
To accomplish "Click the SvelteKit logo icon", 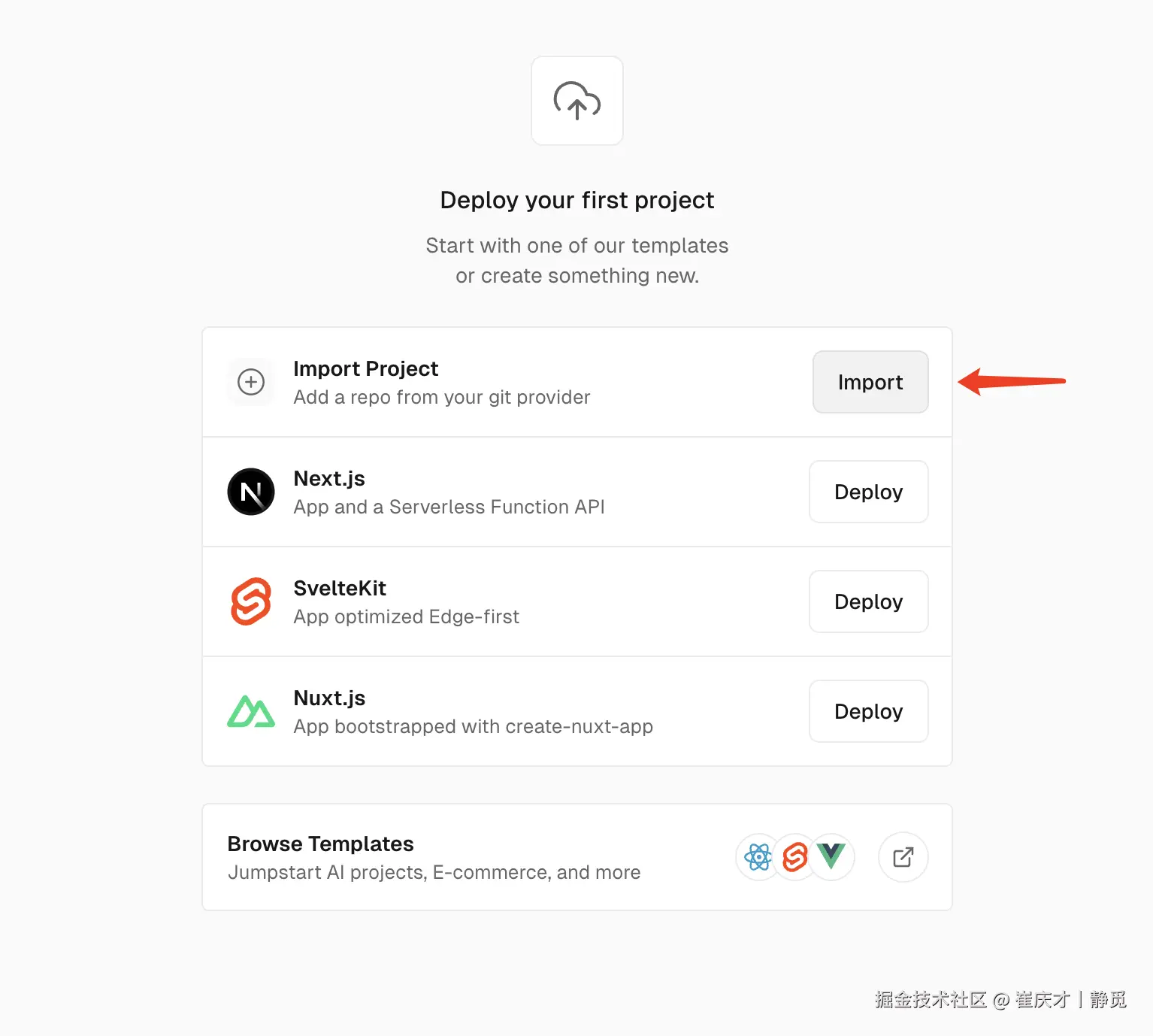I will [x=251, y=601].
